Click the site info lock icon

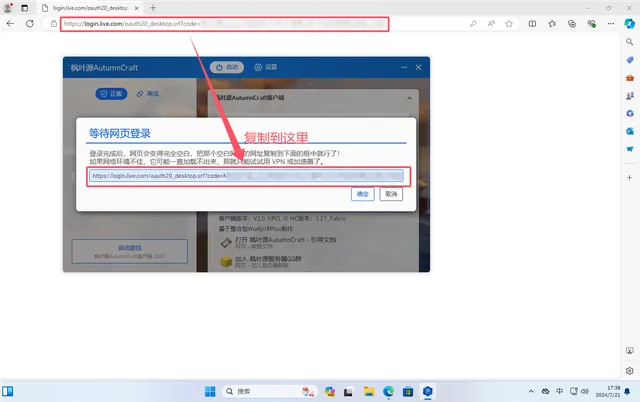click(x=54, y=24)
